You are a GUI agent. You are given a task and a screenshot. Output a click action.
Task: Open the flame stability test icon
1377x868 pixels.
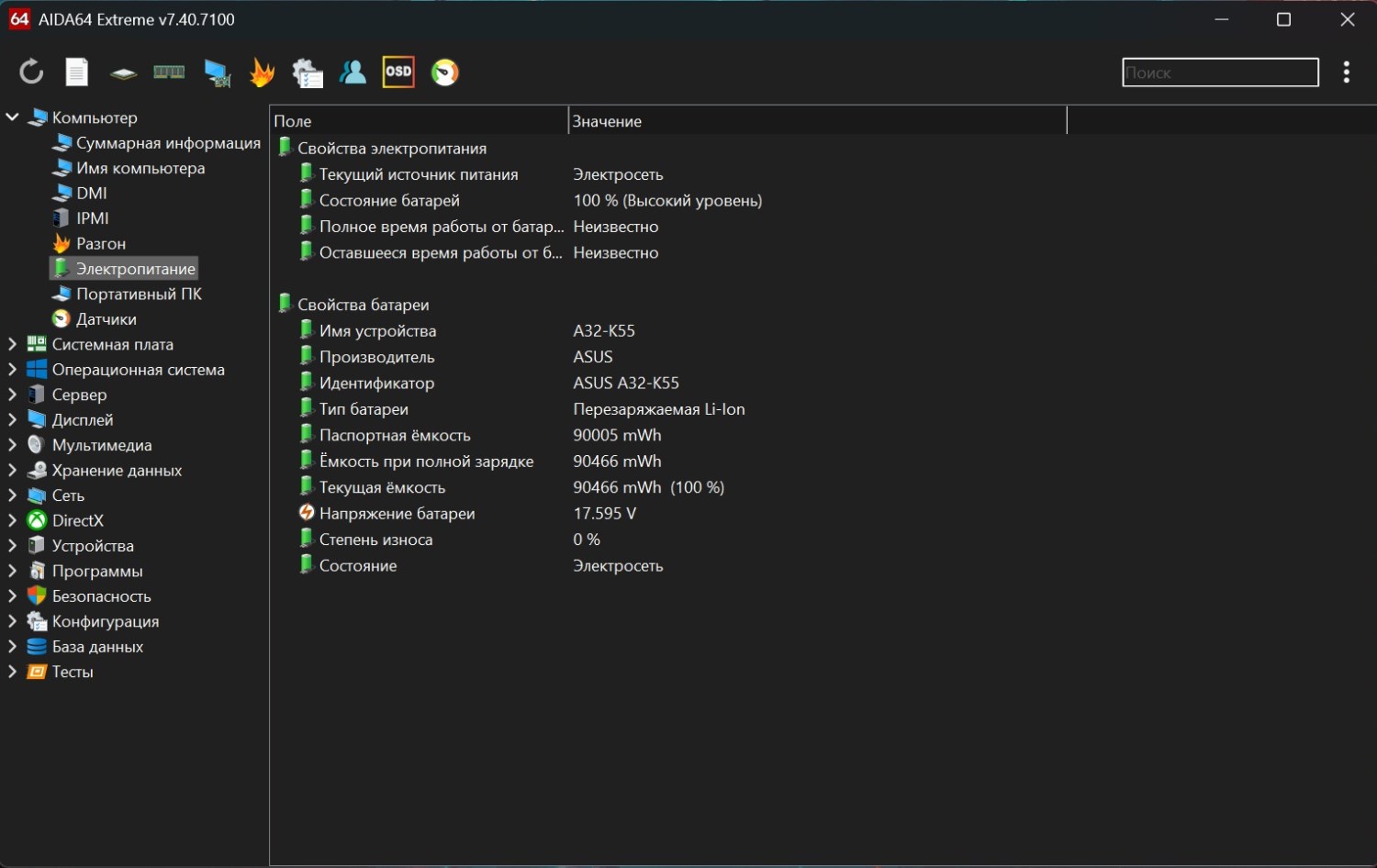(262, 72)
